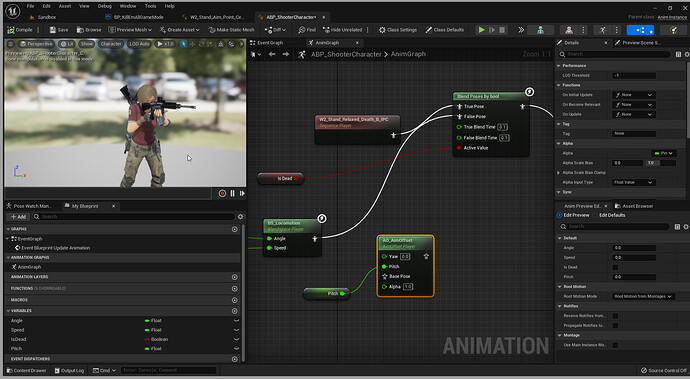
Task: Click the toolbar overflow double-arrow icon
Action: tap(521, 30)
